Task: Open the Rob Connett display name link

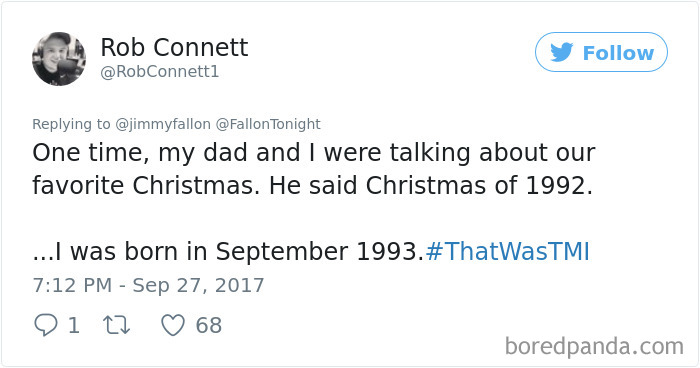Action: pos(174,47)
